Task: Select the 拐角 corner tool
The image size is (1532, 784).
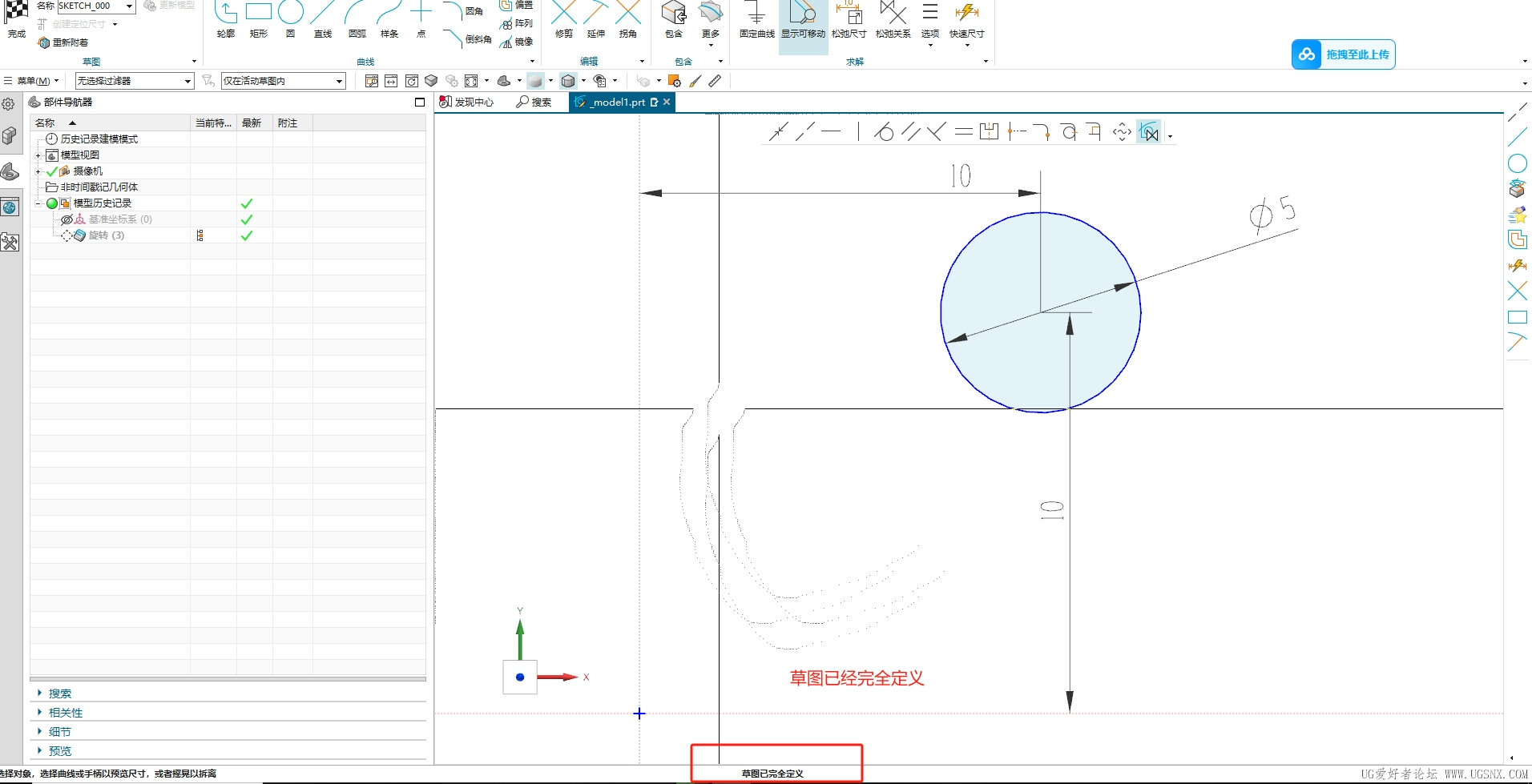Action: click(x=628, y=19)
